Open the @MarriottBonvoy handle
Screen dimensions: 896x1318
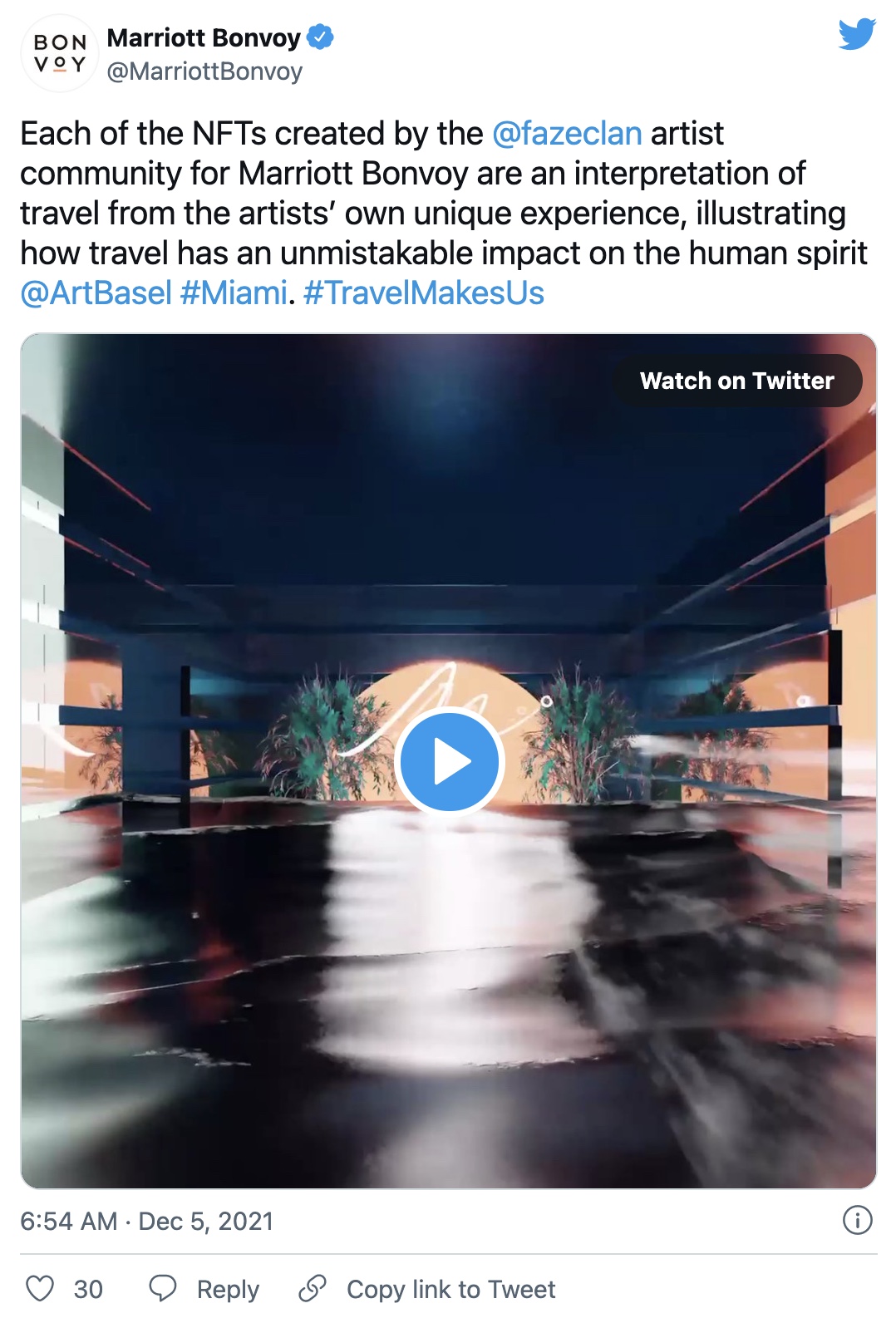[x=204, y=71]
